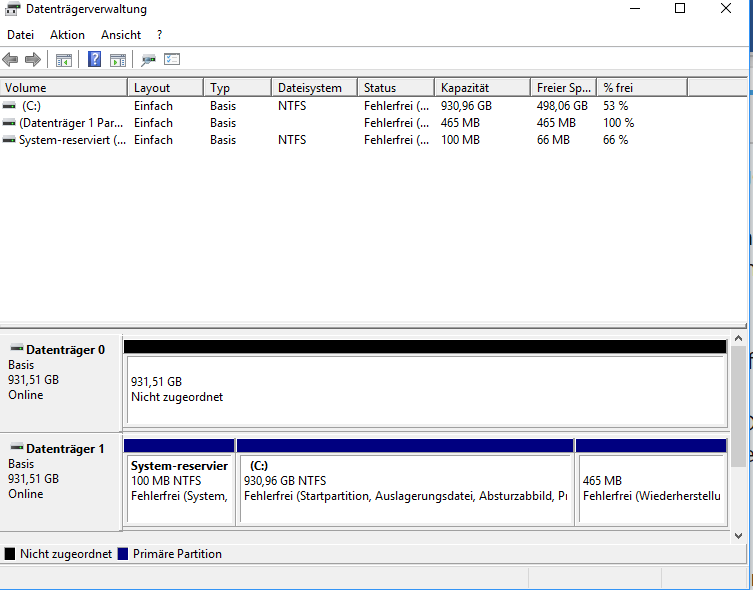Select the (Datenträger 1 Par... volume name
The width and height of the screenshot is (756, 590).
pyautogui.click(x=71, y=123)
